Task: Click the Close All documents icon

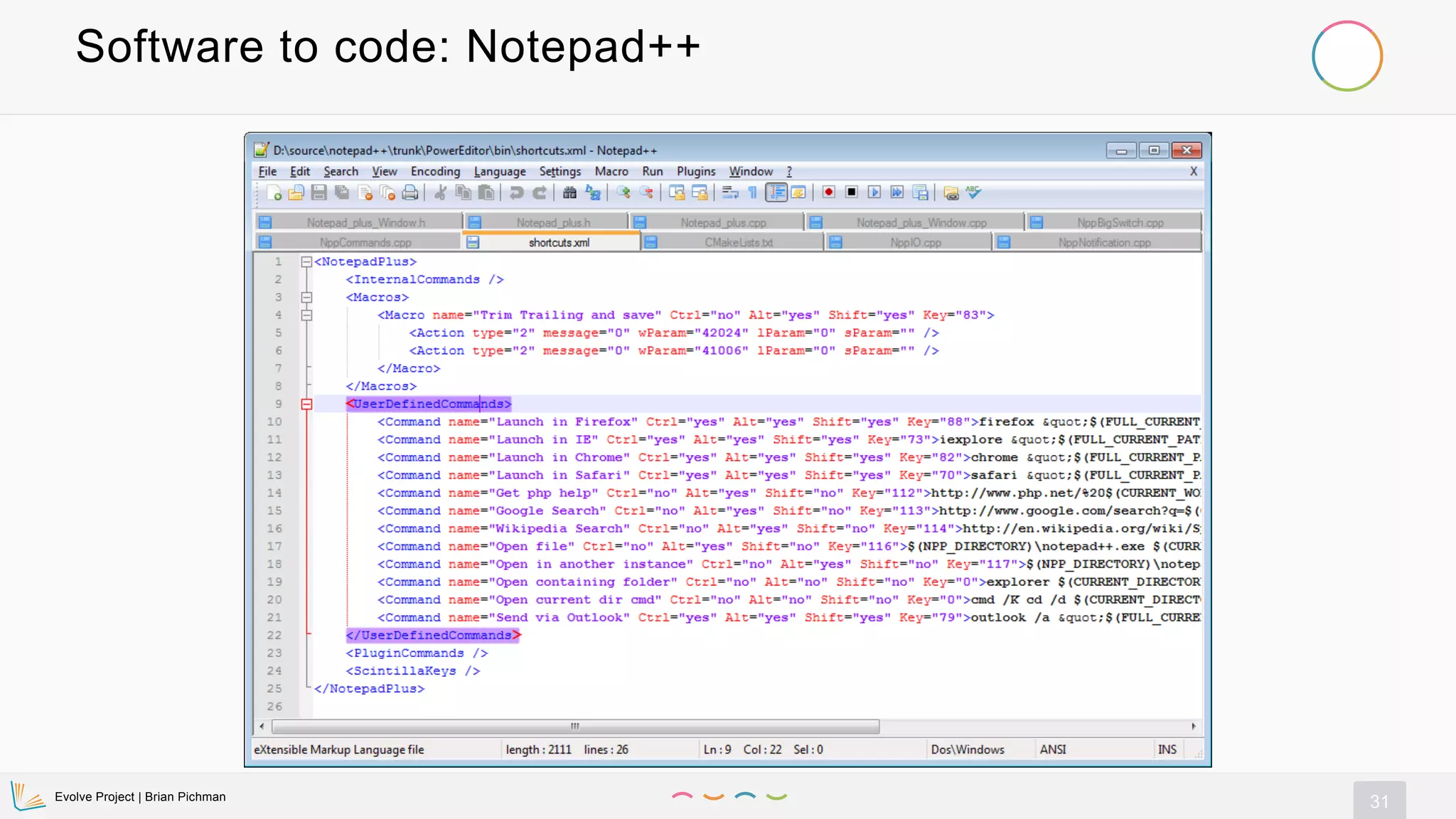Action: click(387, 193)
